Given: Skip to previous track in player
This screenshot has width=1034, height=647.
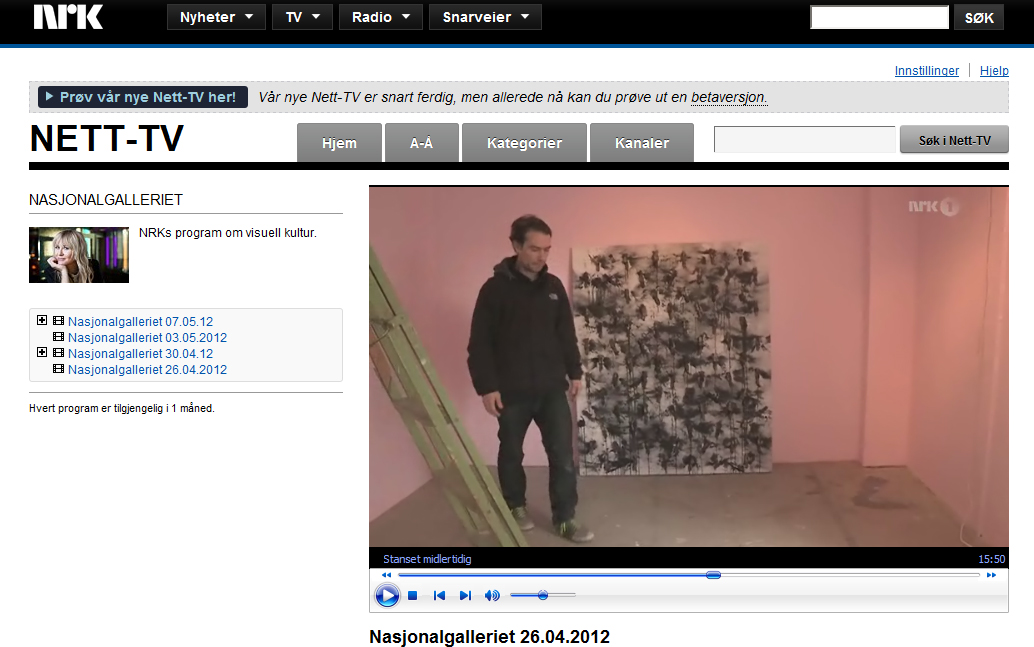Looking at the screenshot, I should [439, 596].
